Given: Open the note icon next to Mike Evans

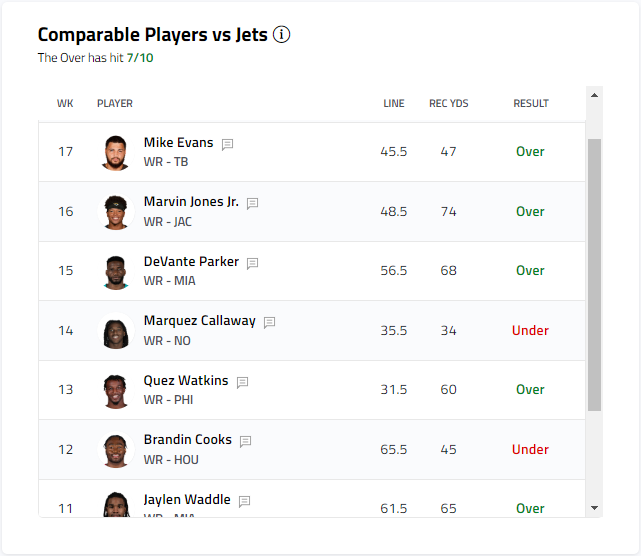Looking at the screenshot, I should (227, 144).
